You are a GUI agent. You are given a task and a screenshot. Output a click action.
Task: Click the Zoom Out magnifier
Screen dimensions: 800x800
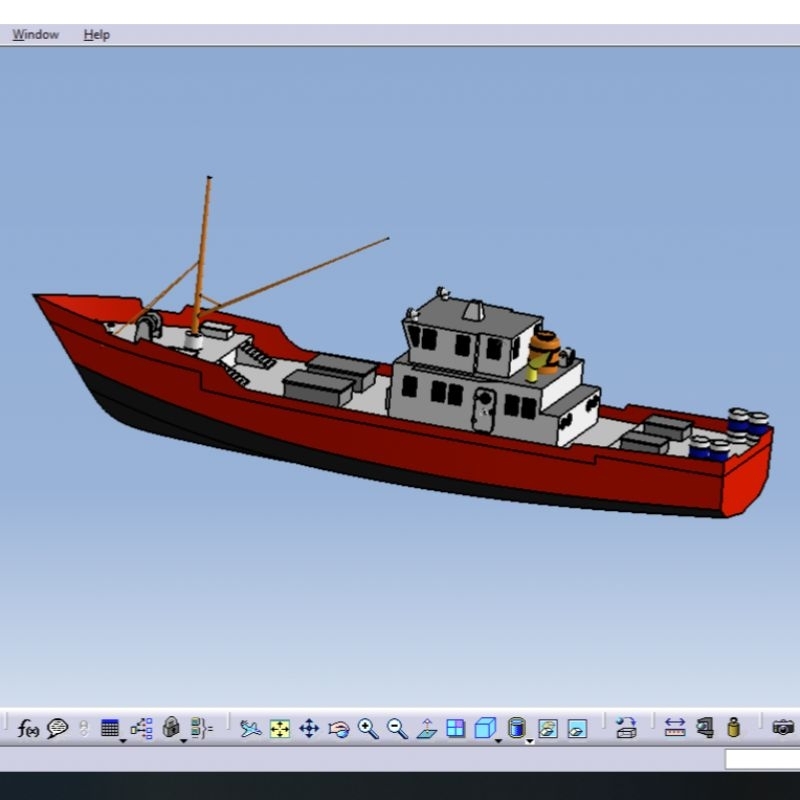click(397, 729)
